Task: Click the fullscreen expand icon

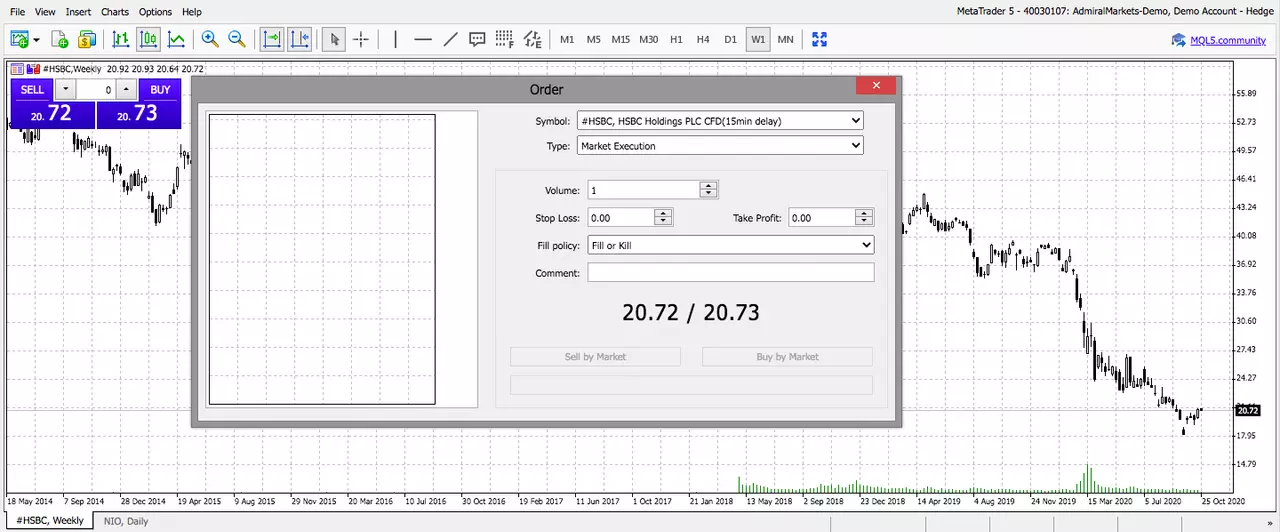Action: 820,39
